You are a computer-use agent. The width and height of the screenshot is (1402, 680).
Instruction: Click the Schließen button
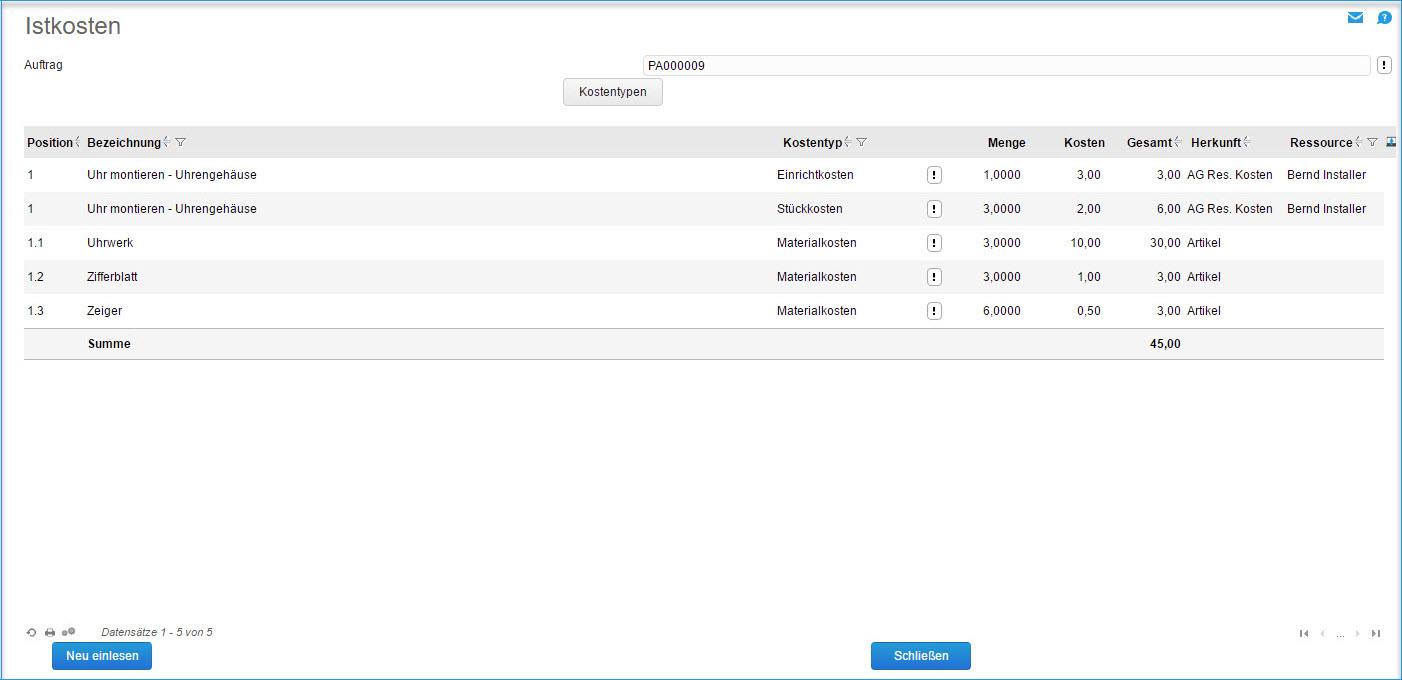(x=921, y=656)
